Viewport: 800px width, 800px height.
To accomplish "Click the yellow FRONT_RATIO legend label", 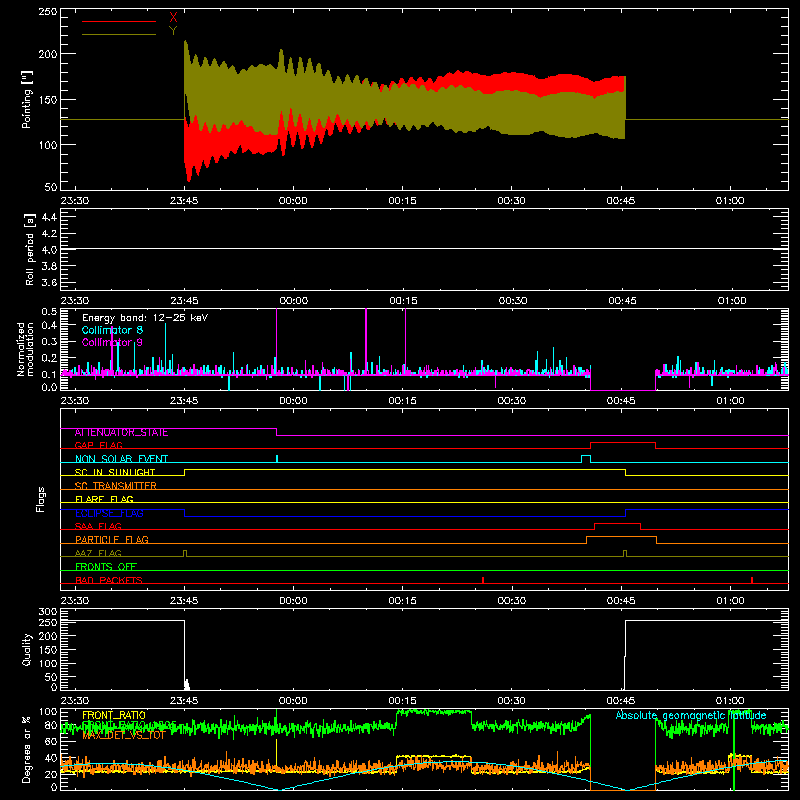I will point(114,715).
